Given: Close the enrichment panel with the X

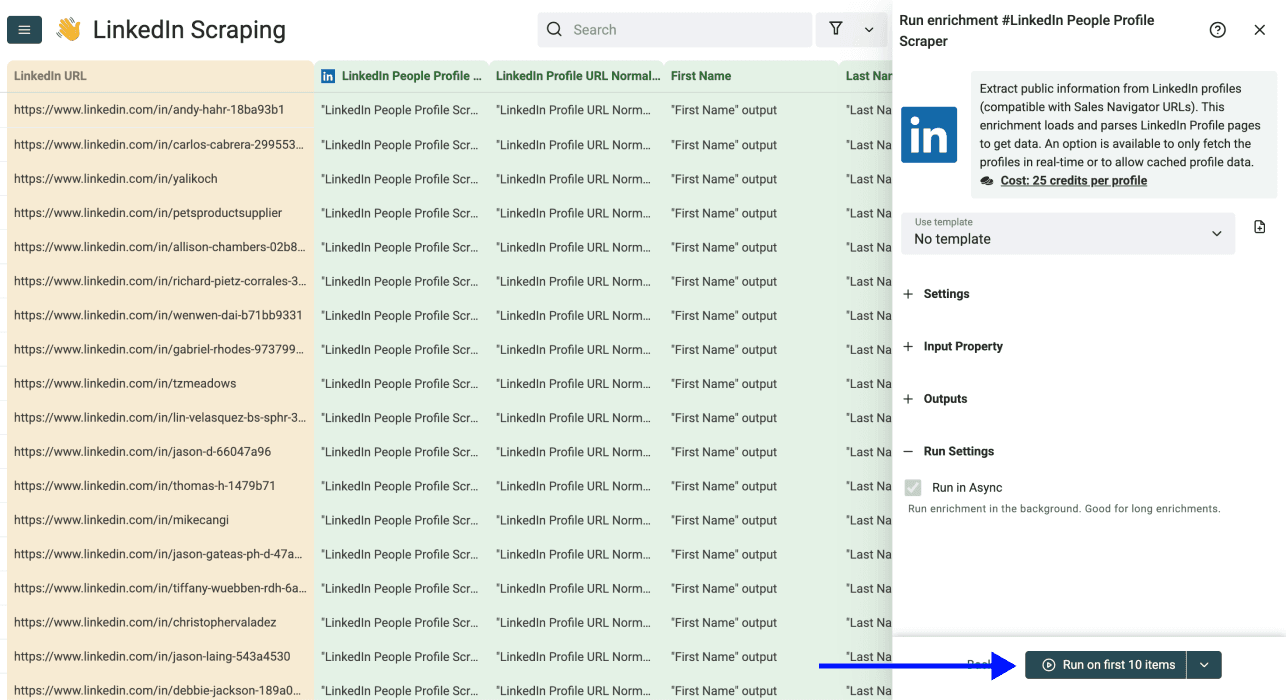Looking at the screenshot, I should tap(1259, 30).
